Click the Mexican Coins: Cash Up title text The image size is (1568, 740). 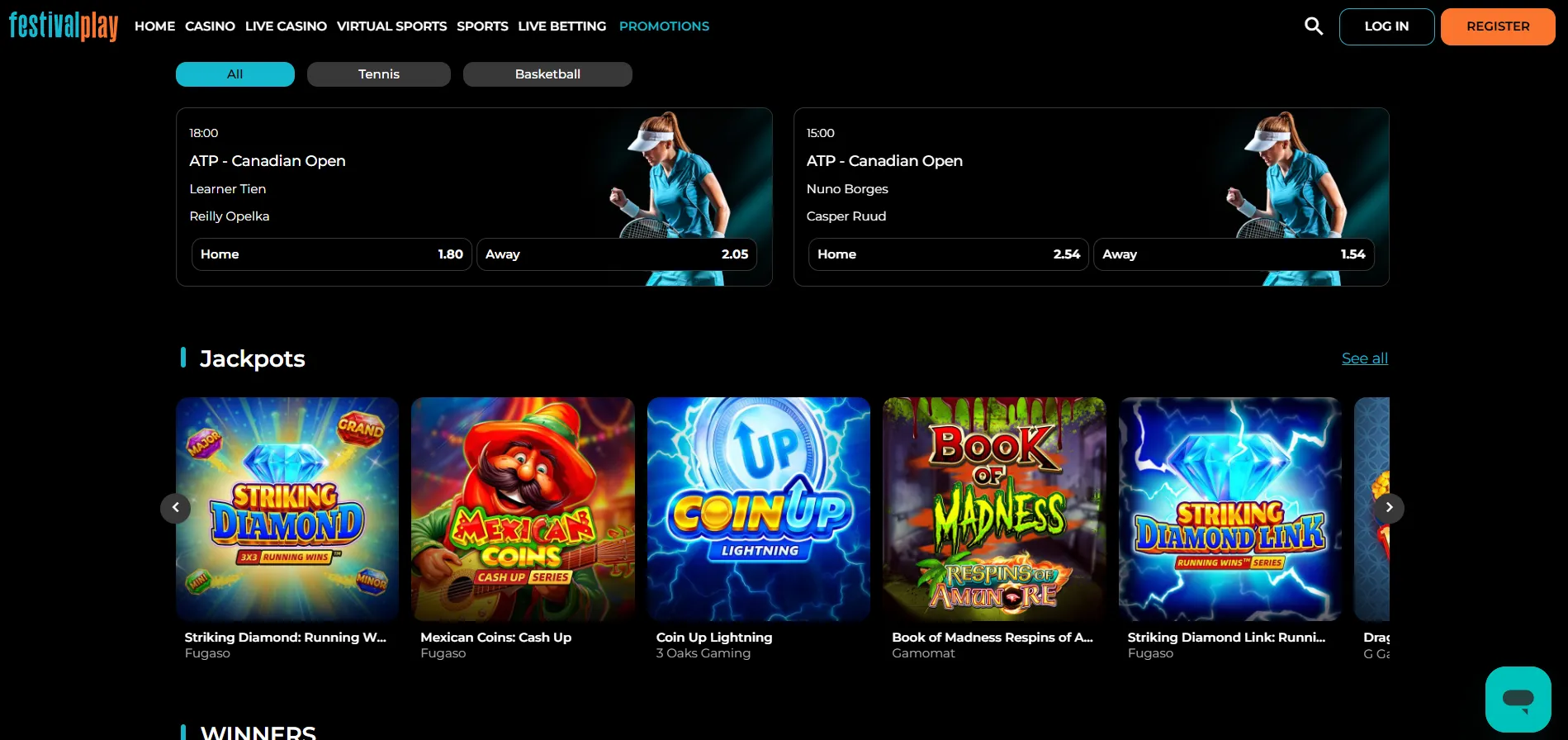495,638
